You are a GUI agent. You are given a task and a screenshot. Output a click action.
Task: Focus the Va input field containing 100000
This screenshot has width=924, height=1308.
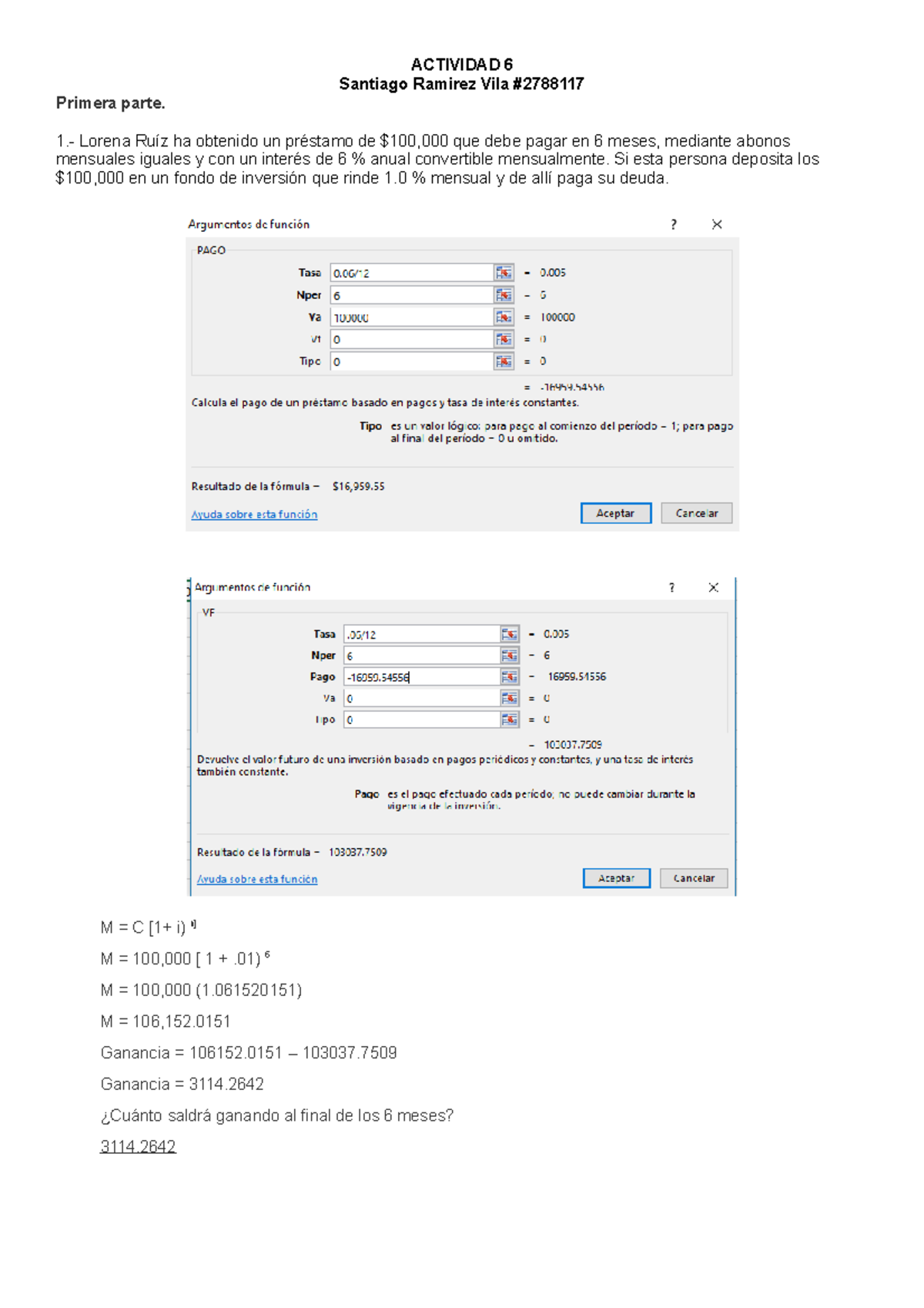coord(411,317)
